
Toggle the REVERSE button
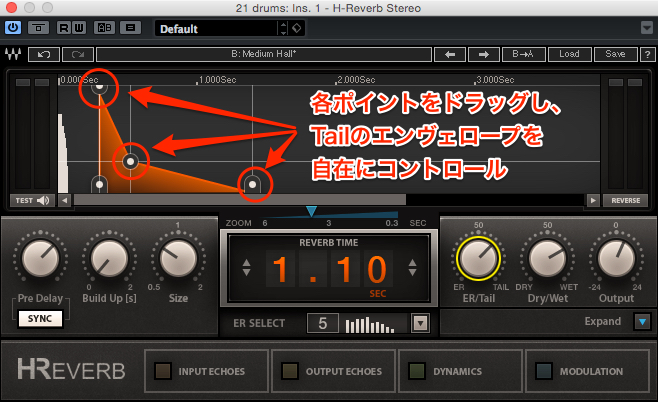625,201
